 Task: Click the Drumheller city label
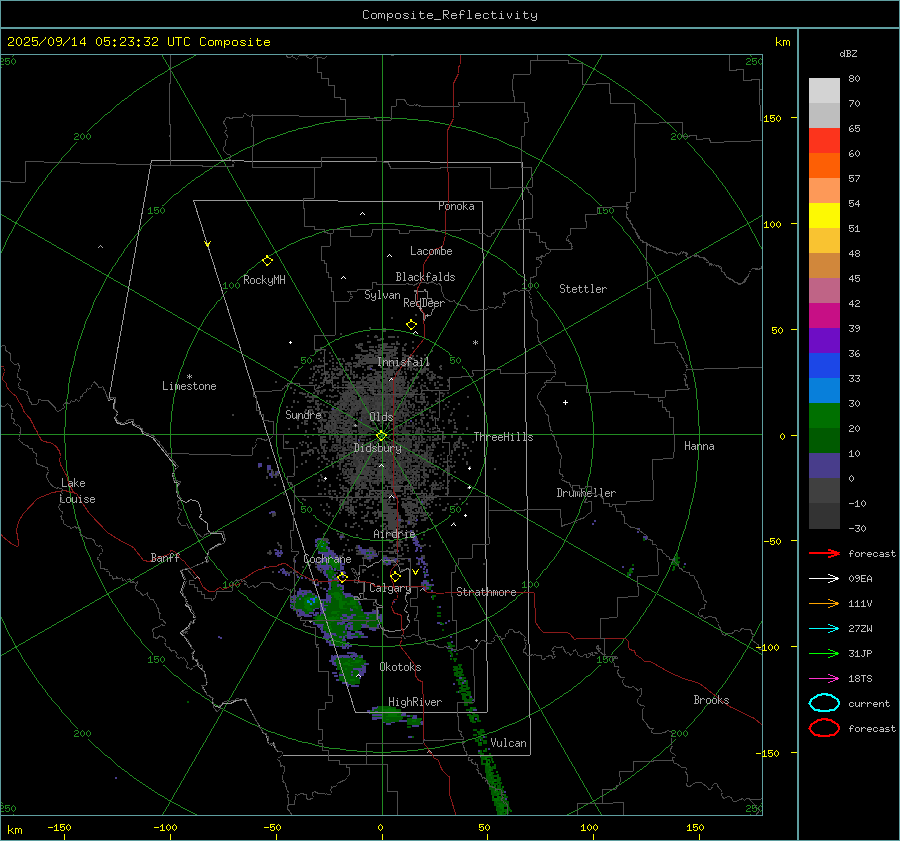(586, 493)
